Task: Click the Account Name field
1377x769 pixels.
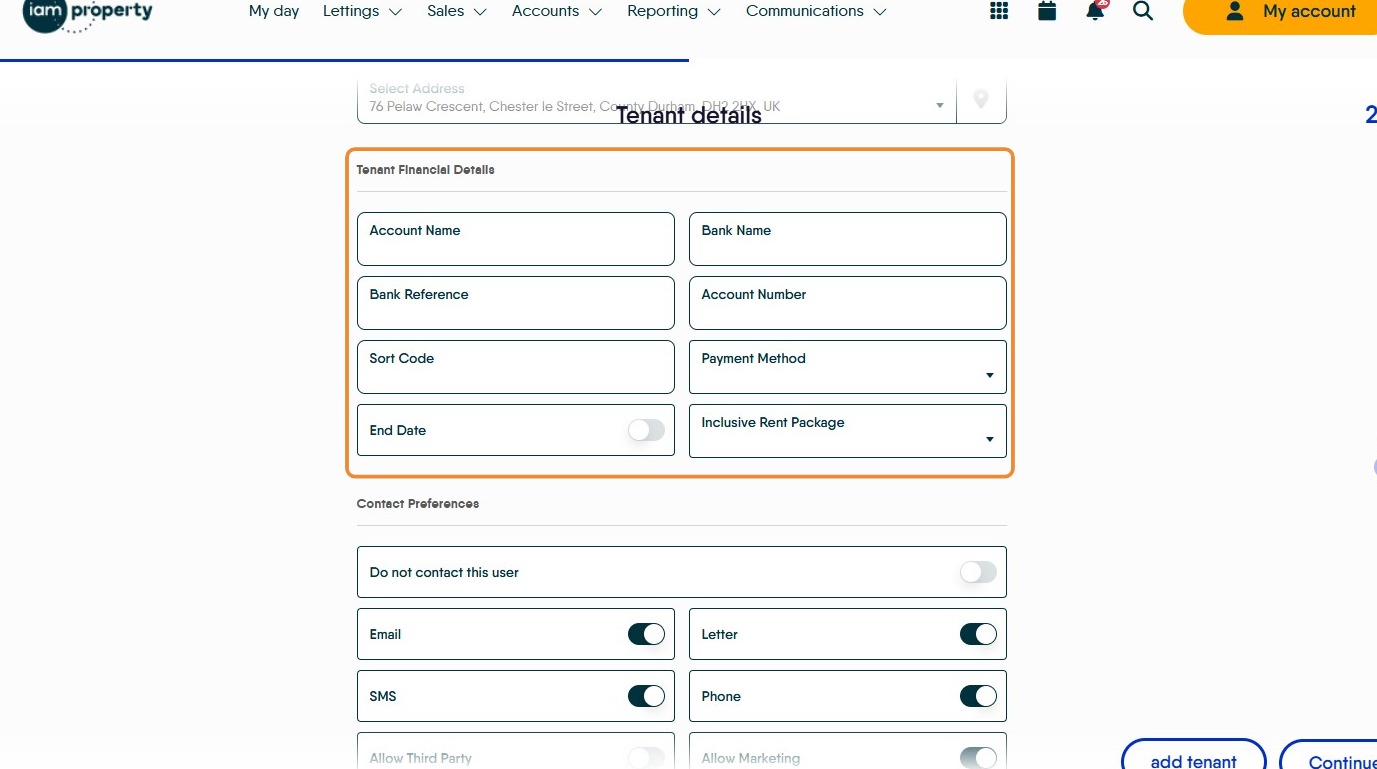Action: 515,239
